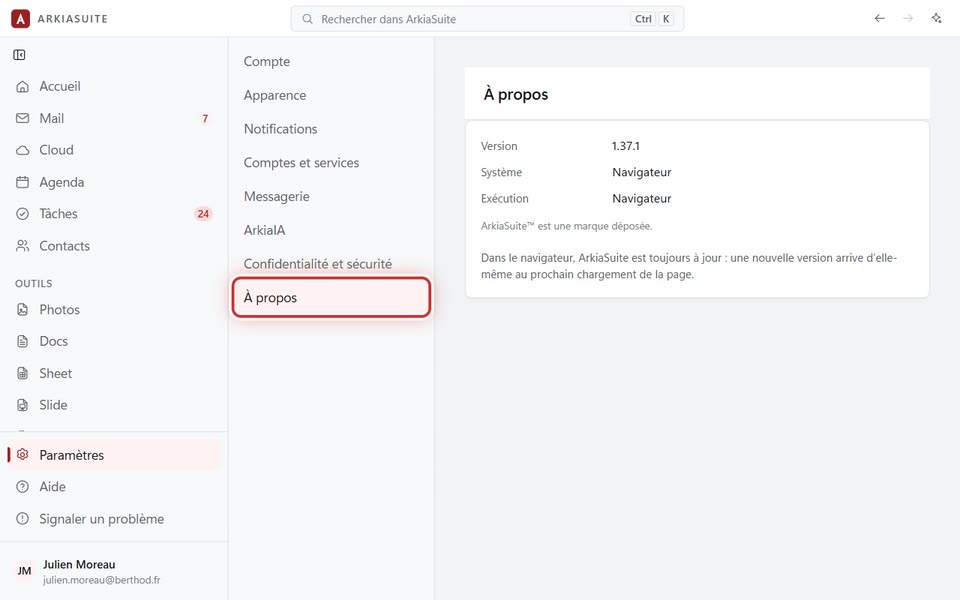Viewport: 960px width, 600px height.
Task: Open the Accueil page
Action: [x=114, y=86]
